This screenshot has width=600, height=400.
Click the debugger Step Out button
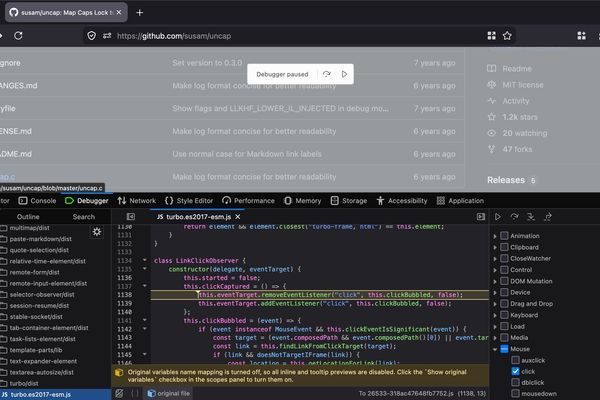548,217
